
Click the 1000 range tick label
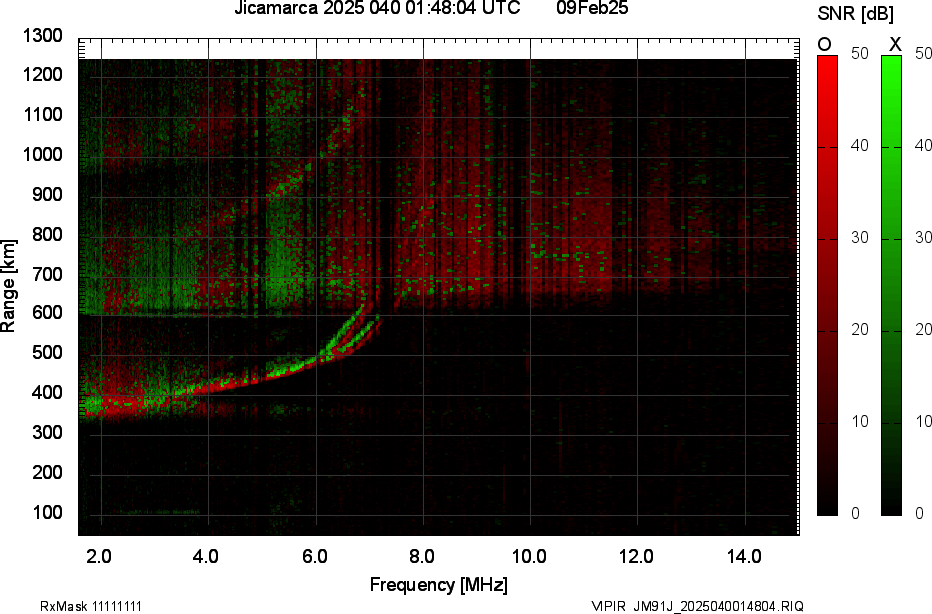[43, 155]
